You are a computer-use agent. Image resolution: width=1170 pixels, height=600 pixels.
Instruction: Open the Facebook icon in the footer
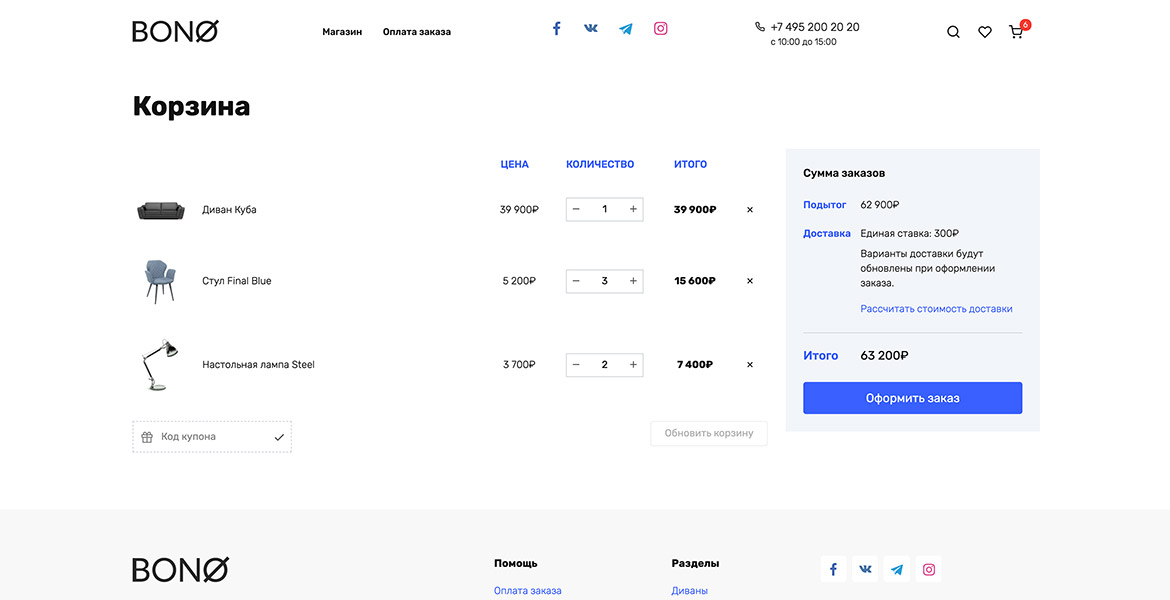[x=833, y=568]
